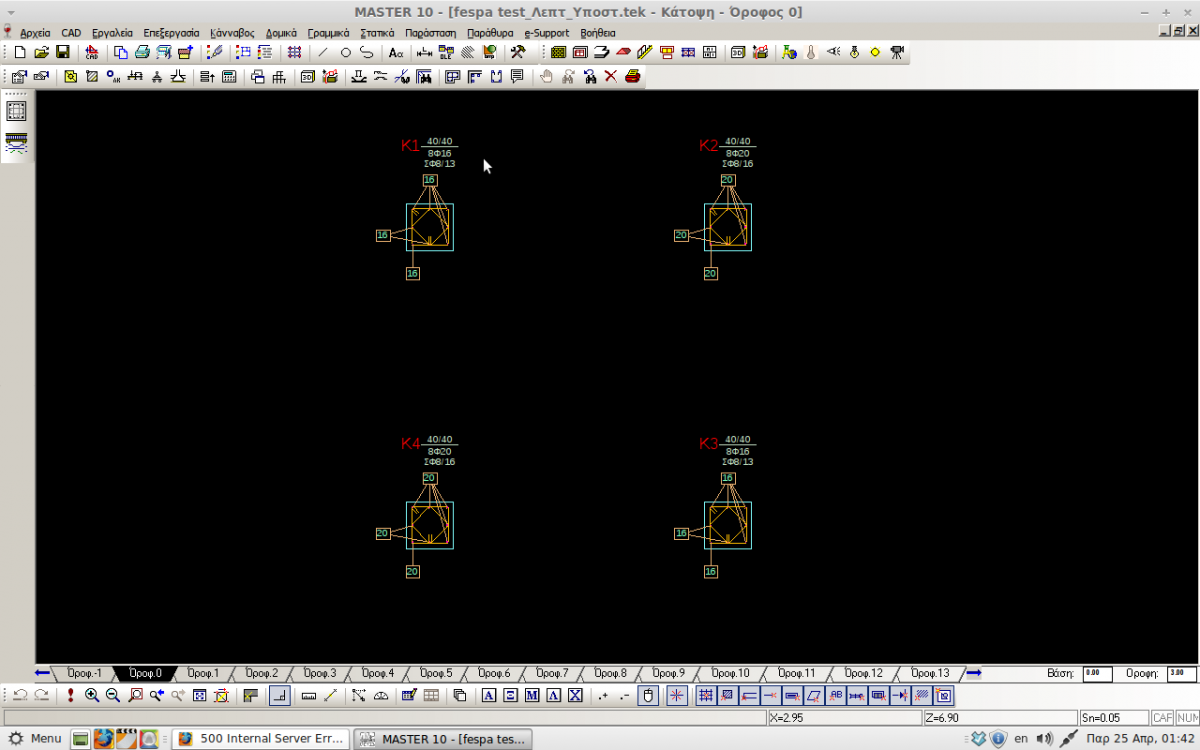Click the red X delete icon
The width and height of the screenshot is (1200, 750).
coord(611,76)
